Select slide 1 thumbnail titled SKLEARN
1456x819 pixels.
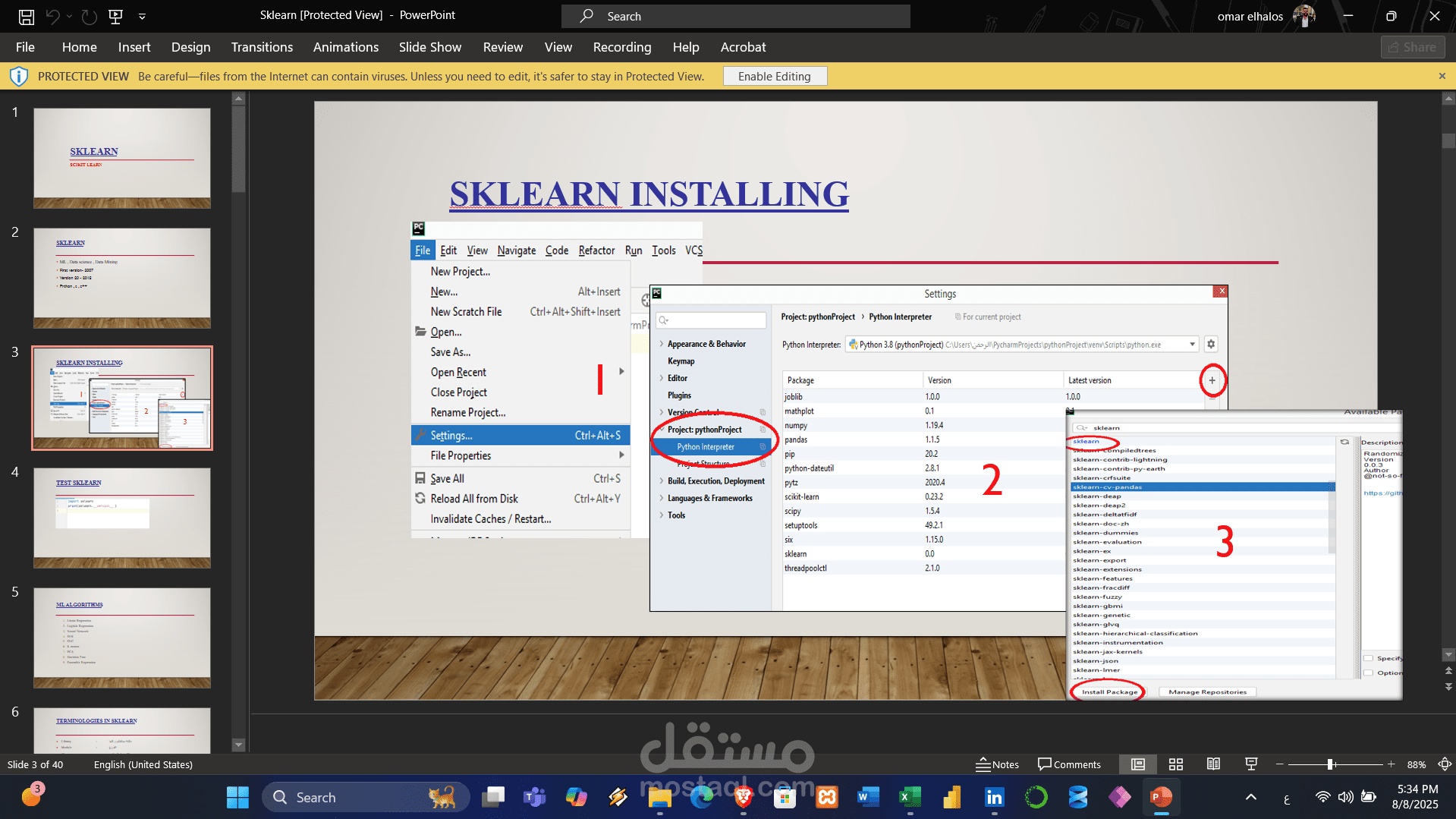point(122,158)
